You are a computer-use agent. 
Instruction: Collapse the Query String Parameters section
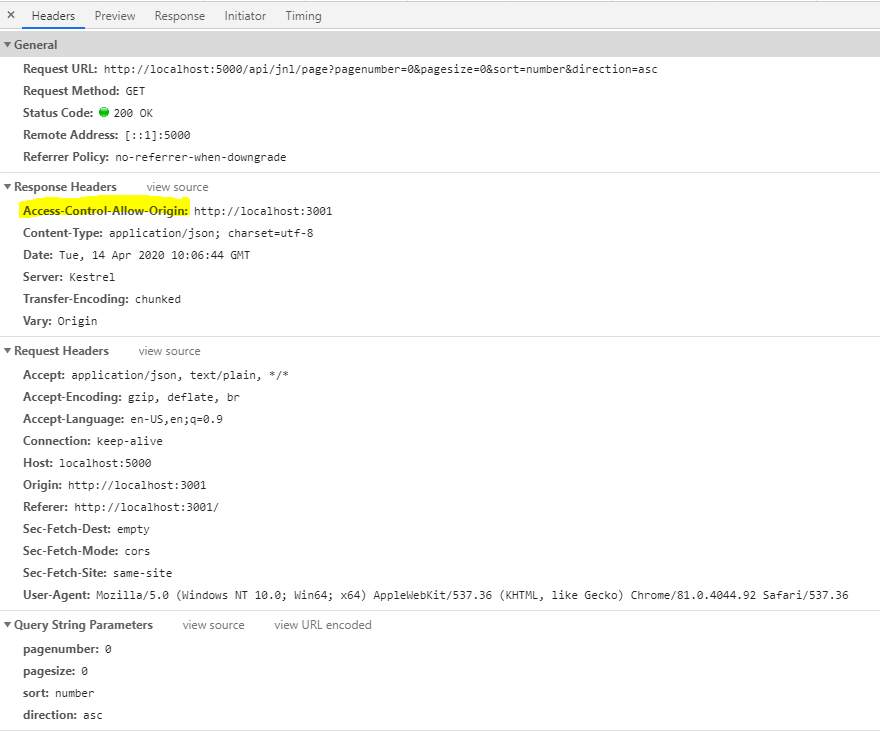[8, 624]
